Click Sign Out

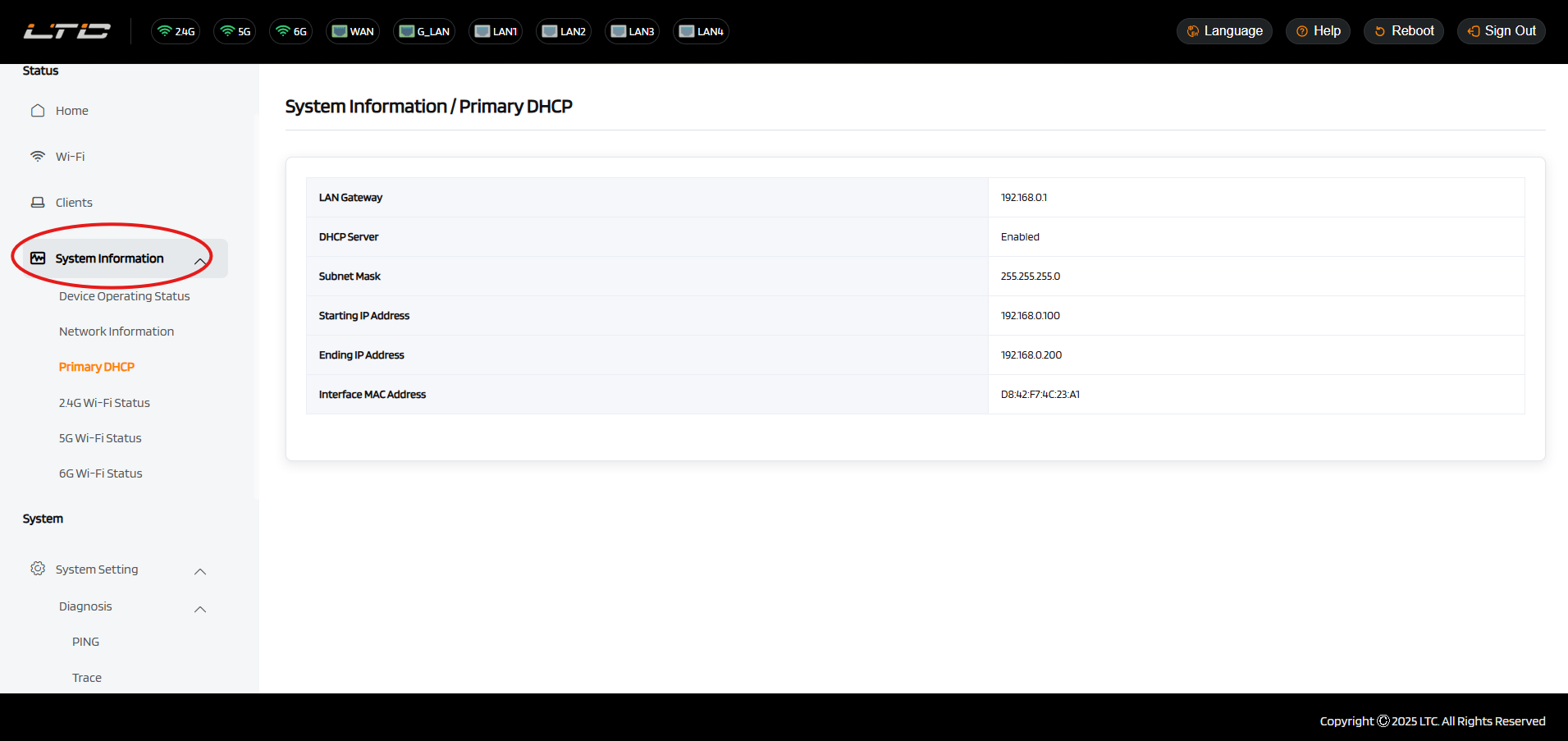(x=1501, y=31)
